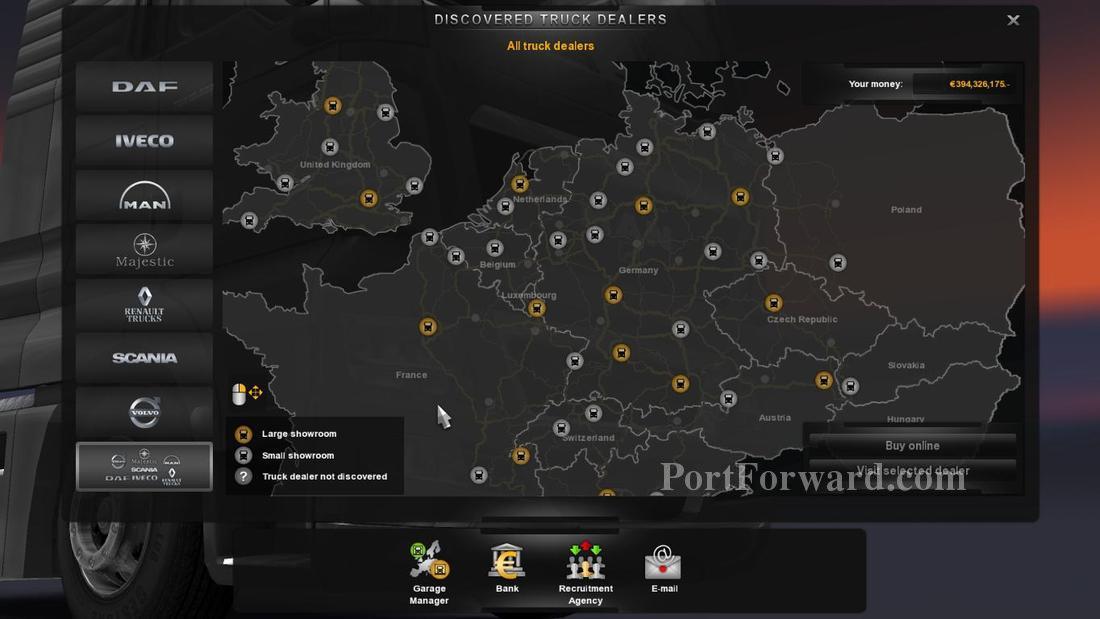Viewport: 1100px width, 619px height.
Task: Open the Garage Manager
Action: 429,573
